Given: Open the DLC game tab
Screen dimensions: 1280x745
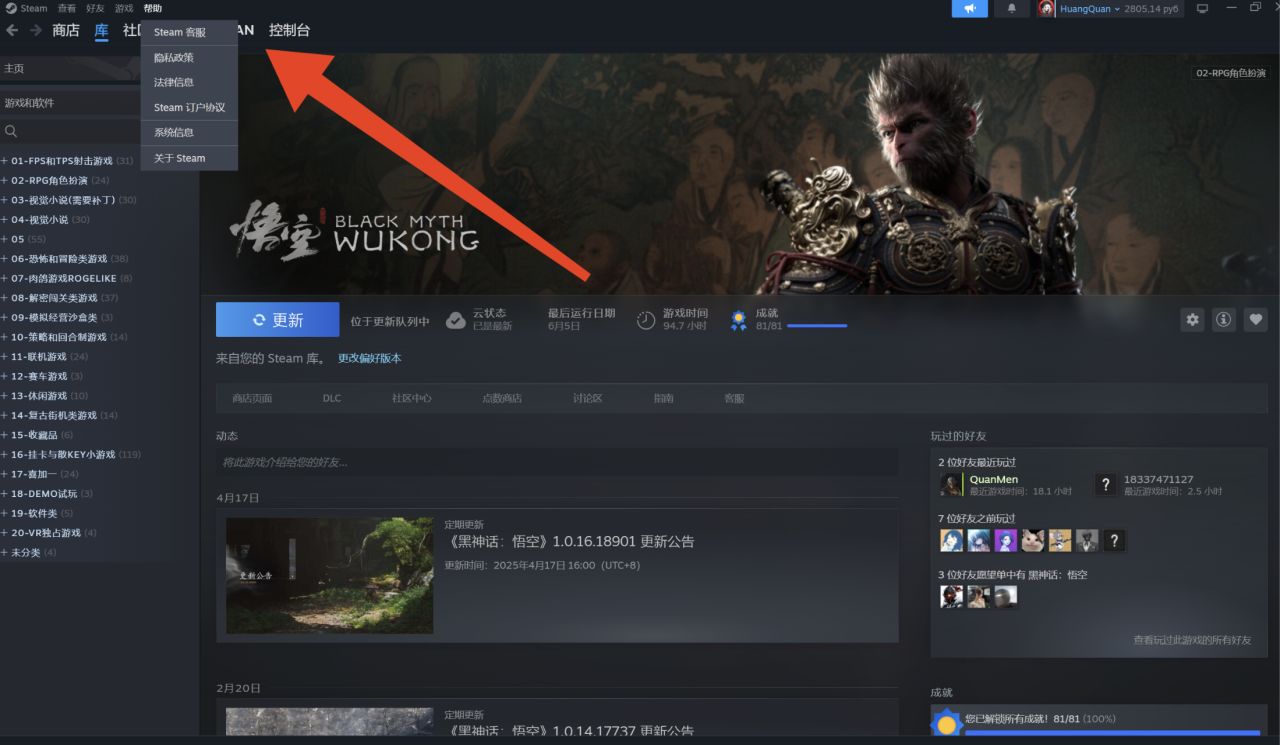Looking at the screenshot, I should coord(332,398).
